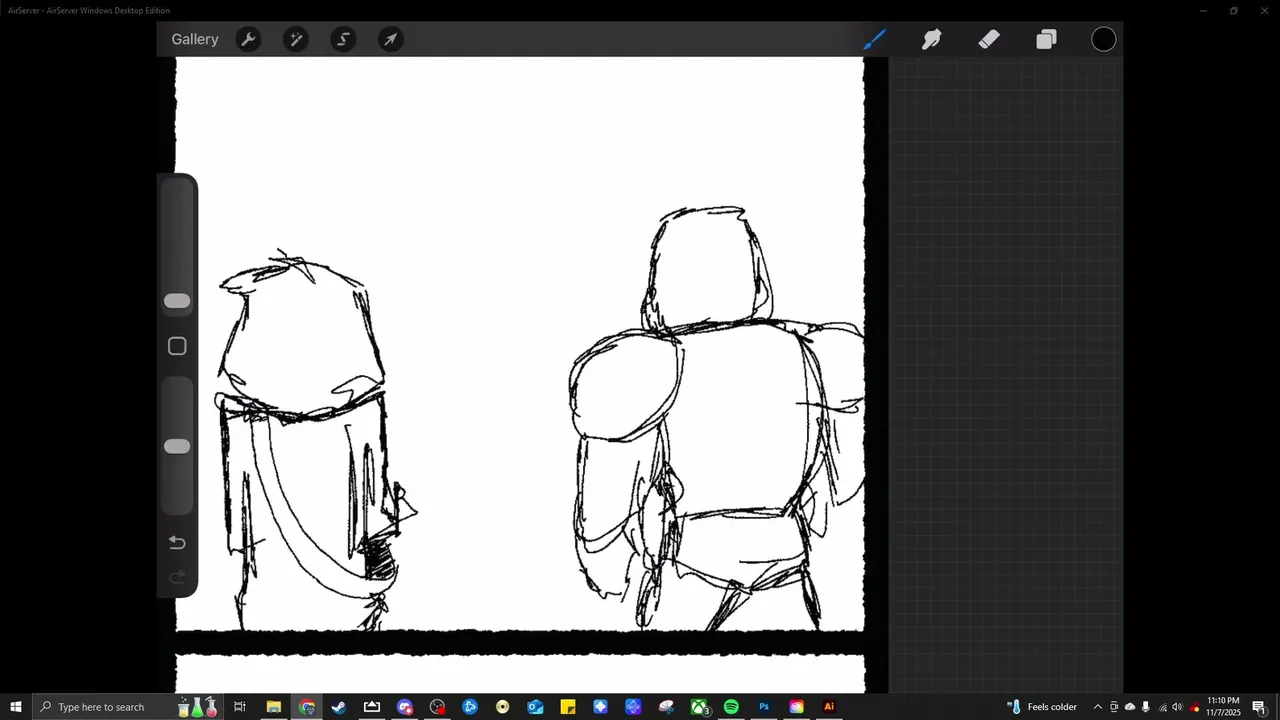Open File Explorer from the taskbar

click(273, 707)
